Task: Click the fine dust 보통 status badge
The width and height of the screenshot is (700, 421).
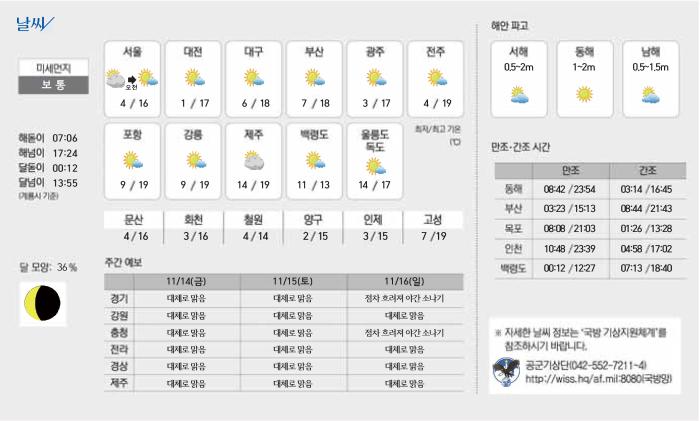Action: [x=52, y=86]
